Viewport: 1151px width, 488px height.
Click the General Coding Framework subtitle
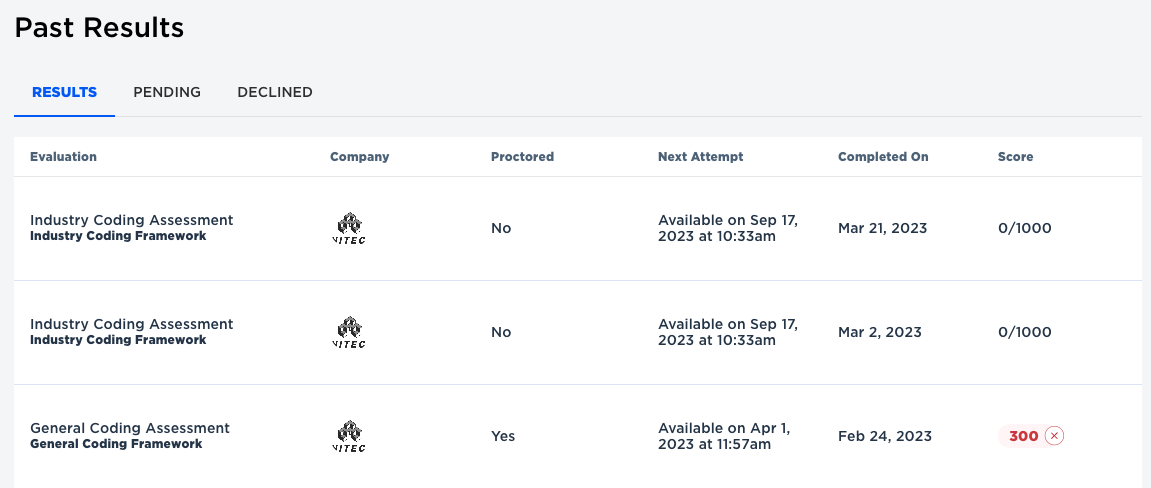click(x=116, y=444)
